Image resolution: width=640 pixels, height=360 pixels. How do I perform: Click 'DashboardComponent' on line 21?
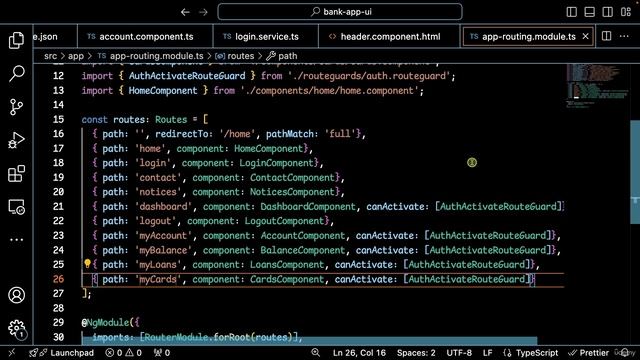(x=308, y=207)
